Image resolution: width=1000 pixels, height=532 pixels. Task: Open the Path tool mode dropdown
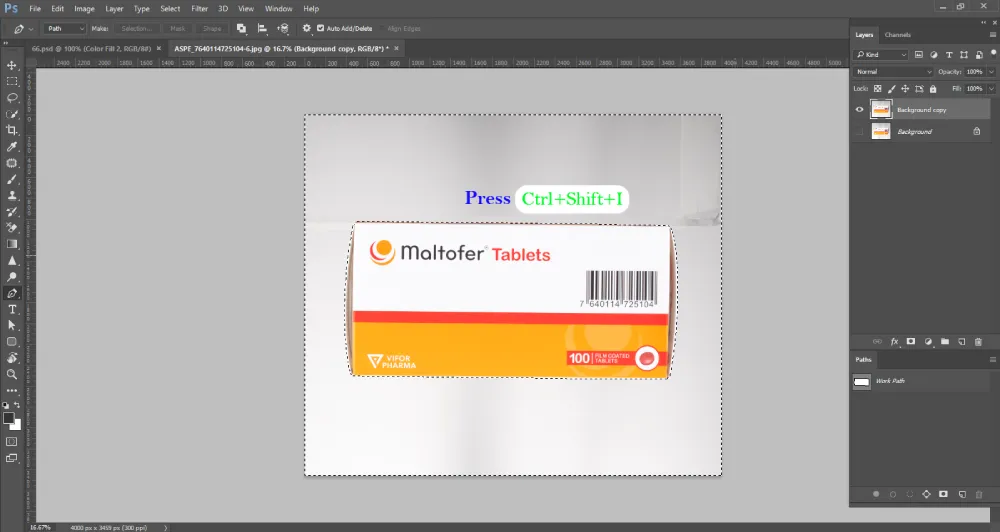click(64, 29)
